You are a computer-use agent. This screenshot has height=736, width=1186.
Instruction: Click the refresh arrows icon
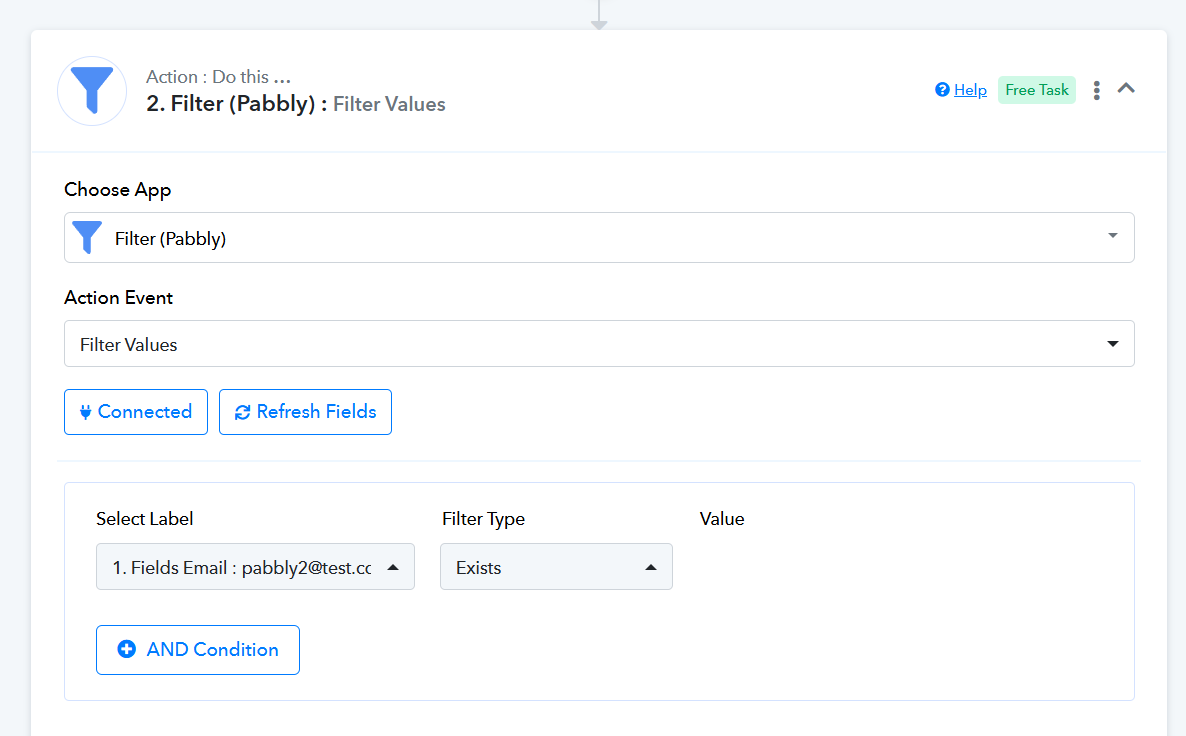point(242,412)
